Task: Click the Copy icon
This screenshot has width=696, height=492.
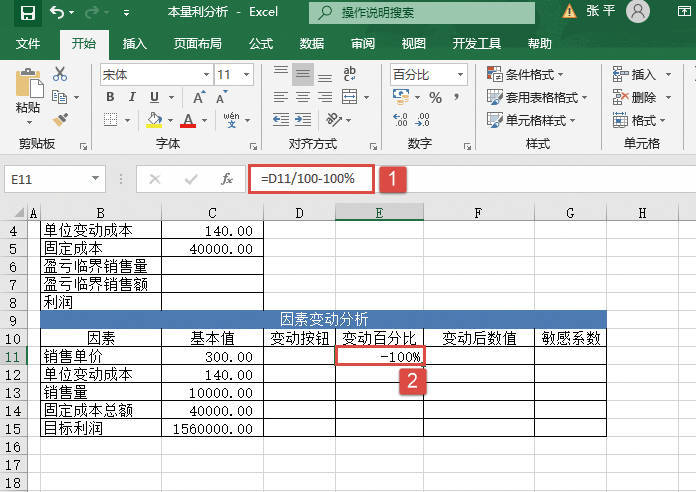Action: pos(59,97)
